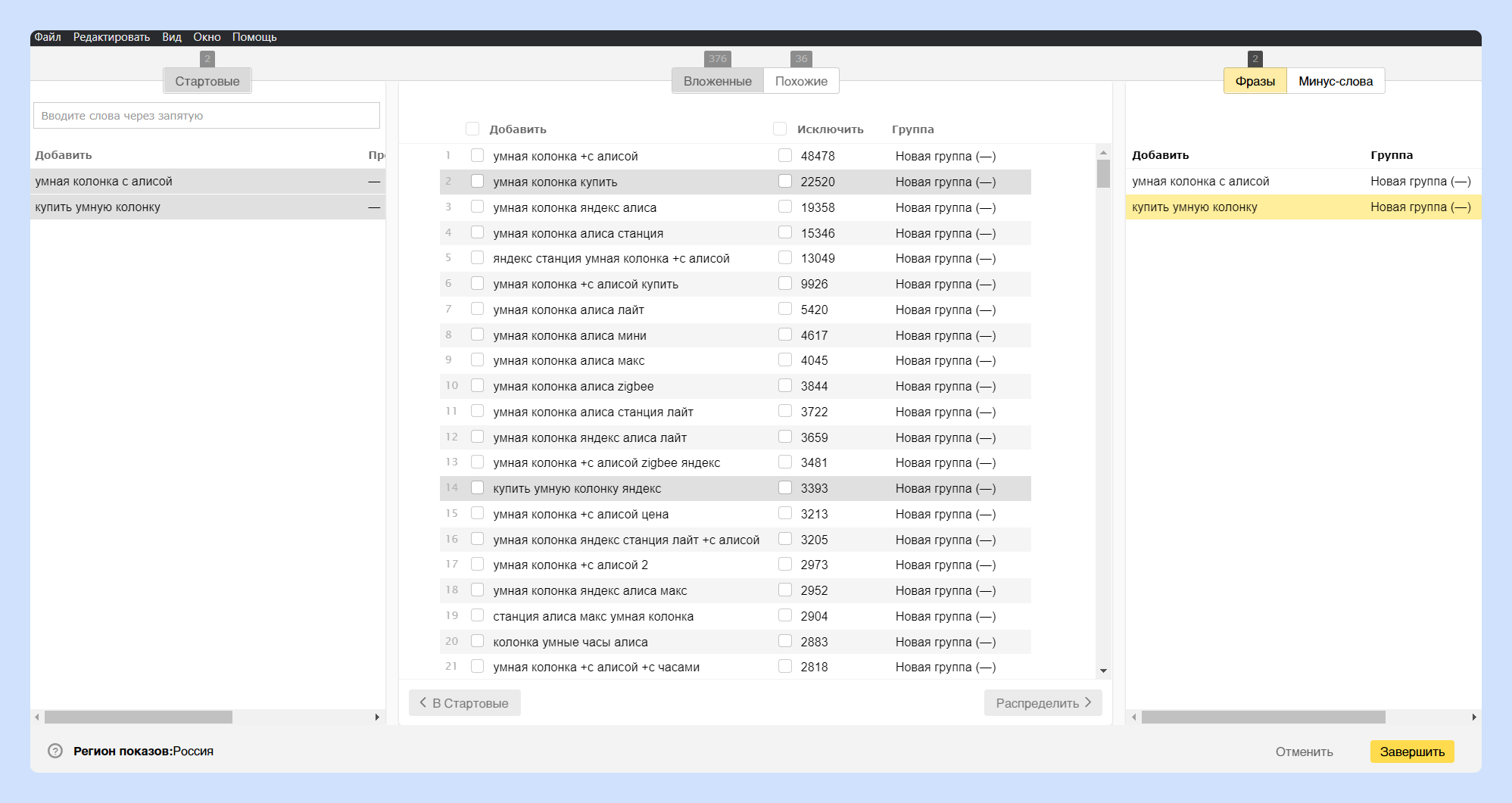Click phrase умная колонка алиса мини

pos(569,335)
